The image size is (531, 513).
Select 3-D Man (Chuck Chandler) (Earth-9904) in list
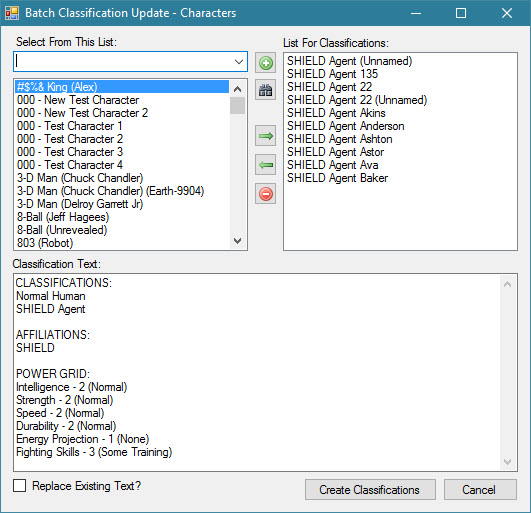pos(110,191)
